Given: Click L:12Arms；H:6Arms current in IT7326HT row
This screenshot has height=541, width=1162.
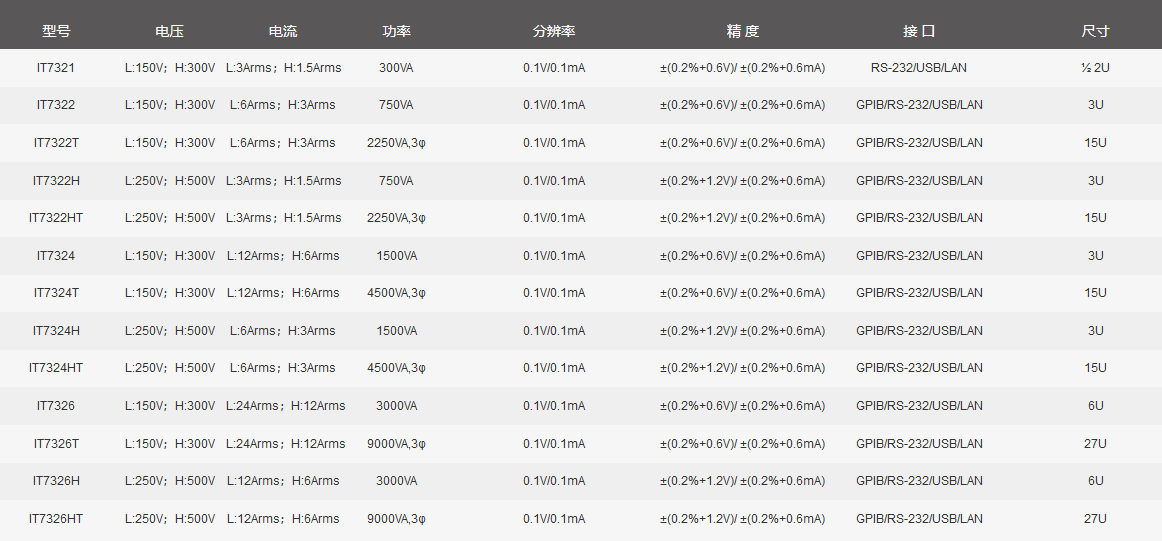Looking at the screenshot, I should 283,519.
